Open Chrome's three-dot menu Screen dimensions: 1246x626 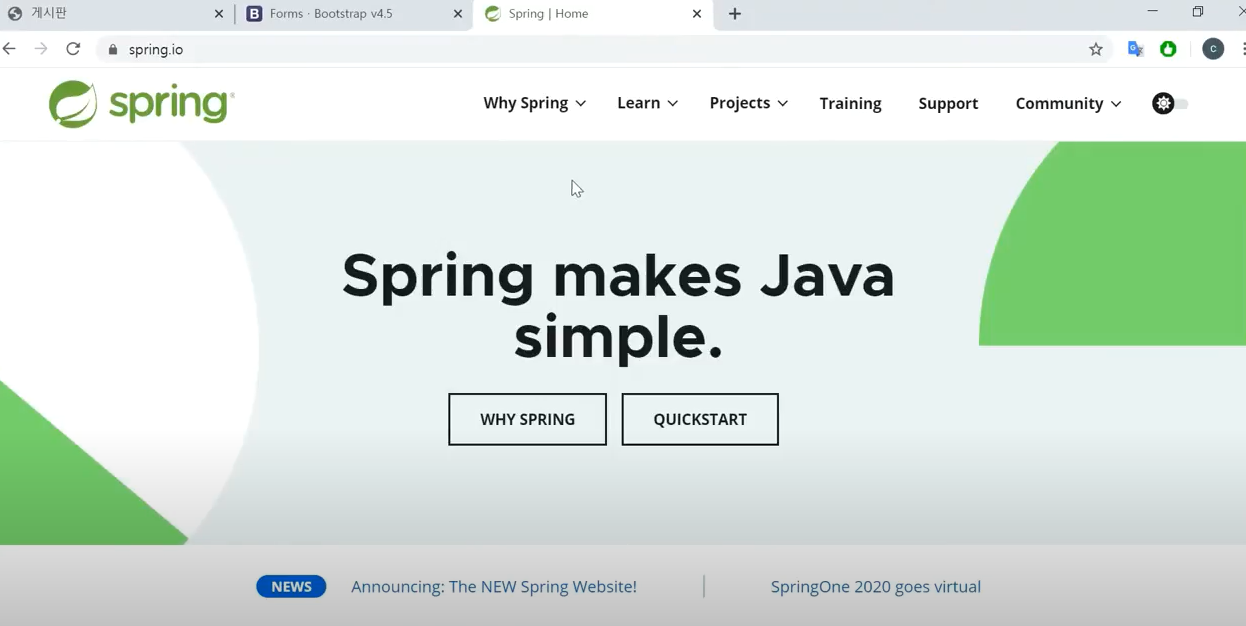point(1243,49)
